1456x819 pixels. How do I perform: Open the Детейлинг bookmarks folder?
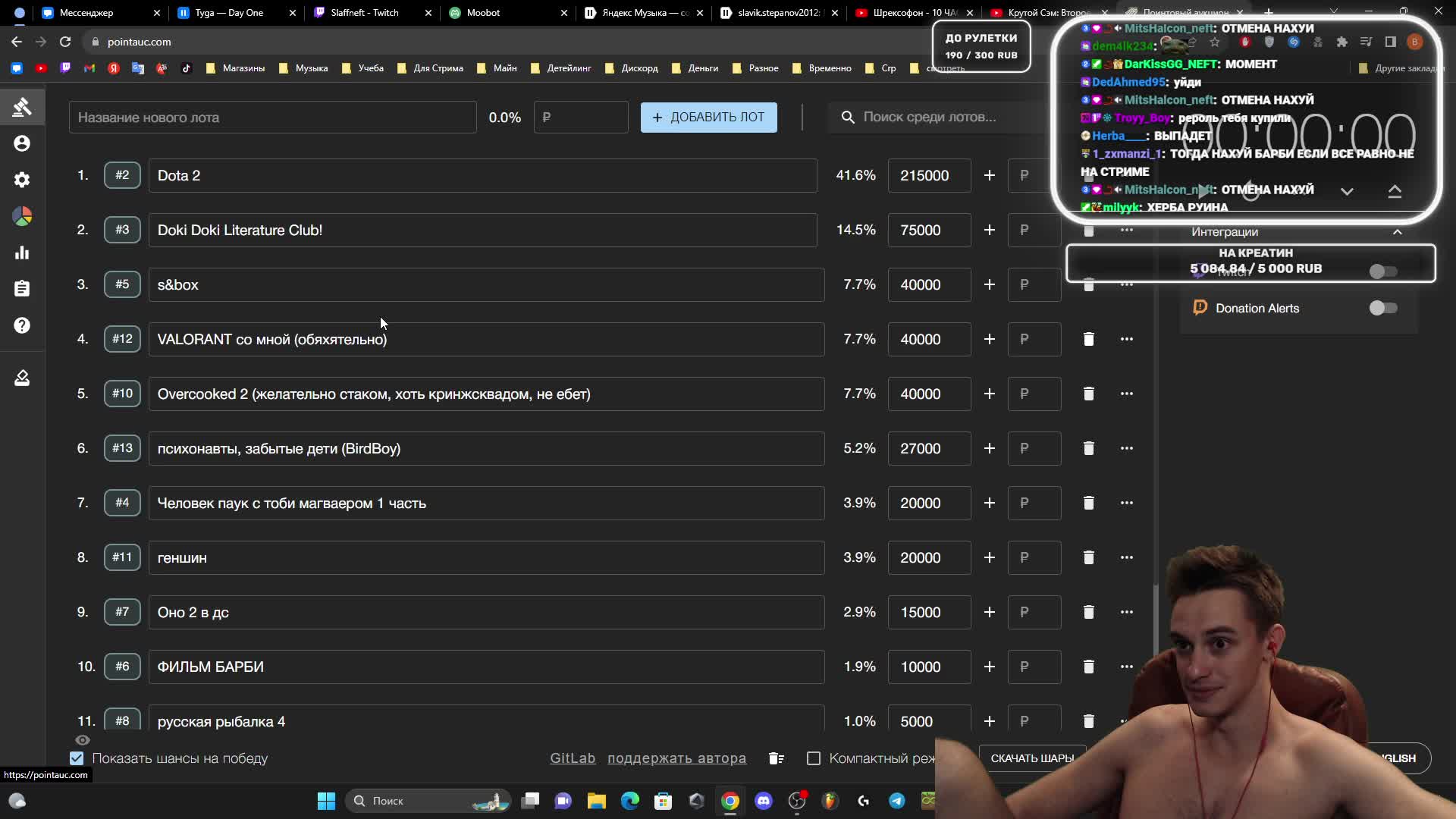coord(561,68)
